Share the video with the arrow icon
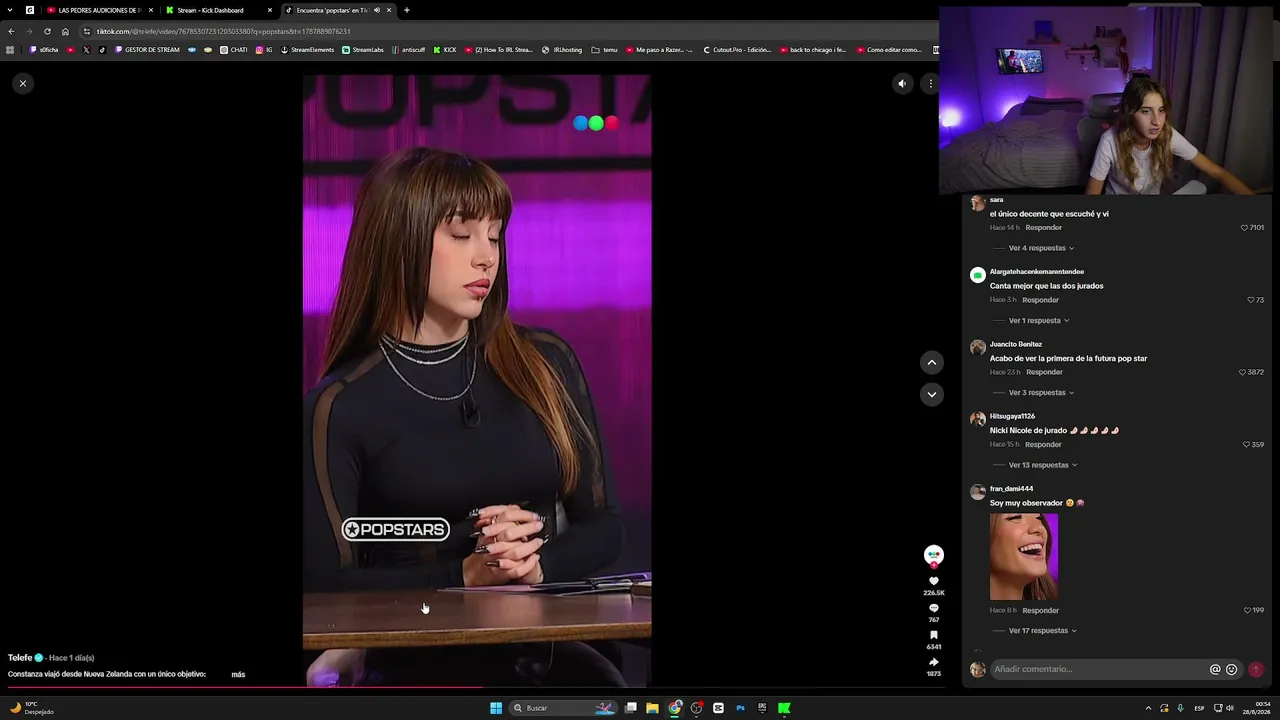Image resolution: width=1280 pixels, height=720 pixels. click(x=934, y=662)
